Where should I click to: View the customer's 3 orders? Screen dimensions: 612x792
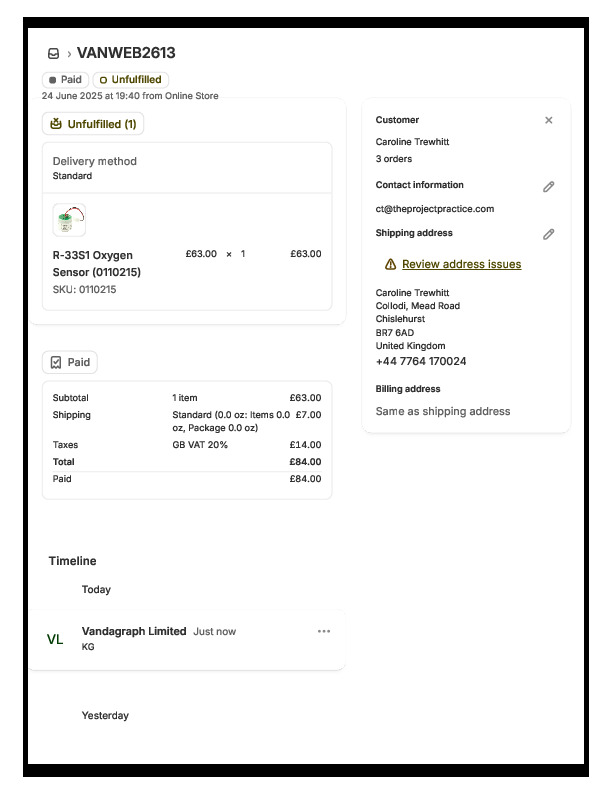pos(393,159)
